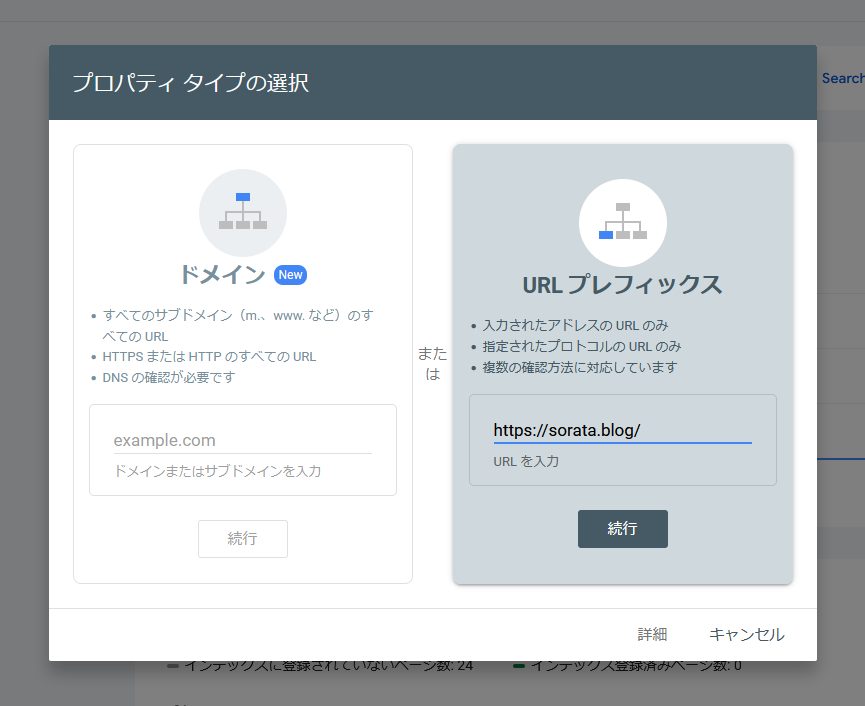Click the または separator text between cards

[432, 363]
